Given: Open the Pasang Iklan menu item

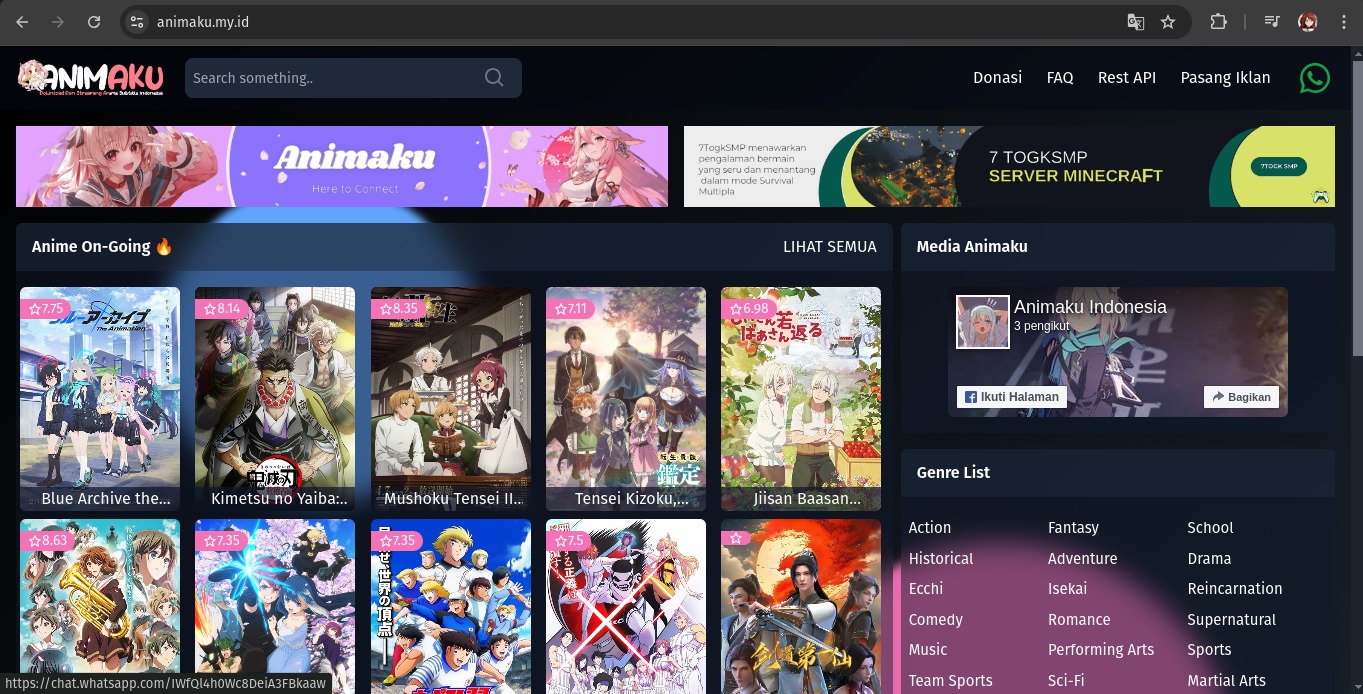Looking at the screenshot, I should point(1225,78).
